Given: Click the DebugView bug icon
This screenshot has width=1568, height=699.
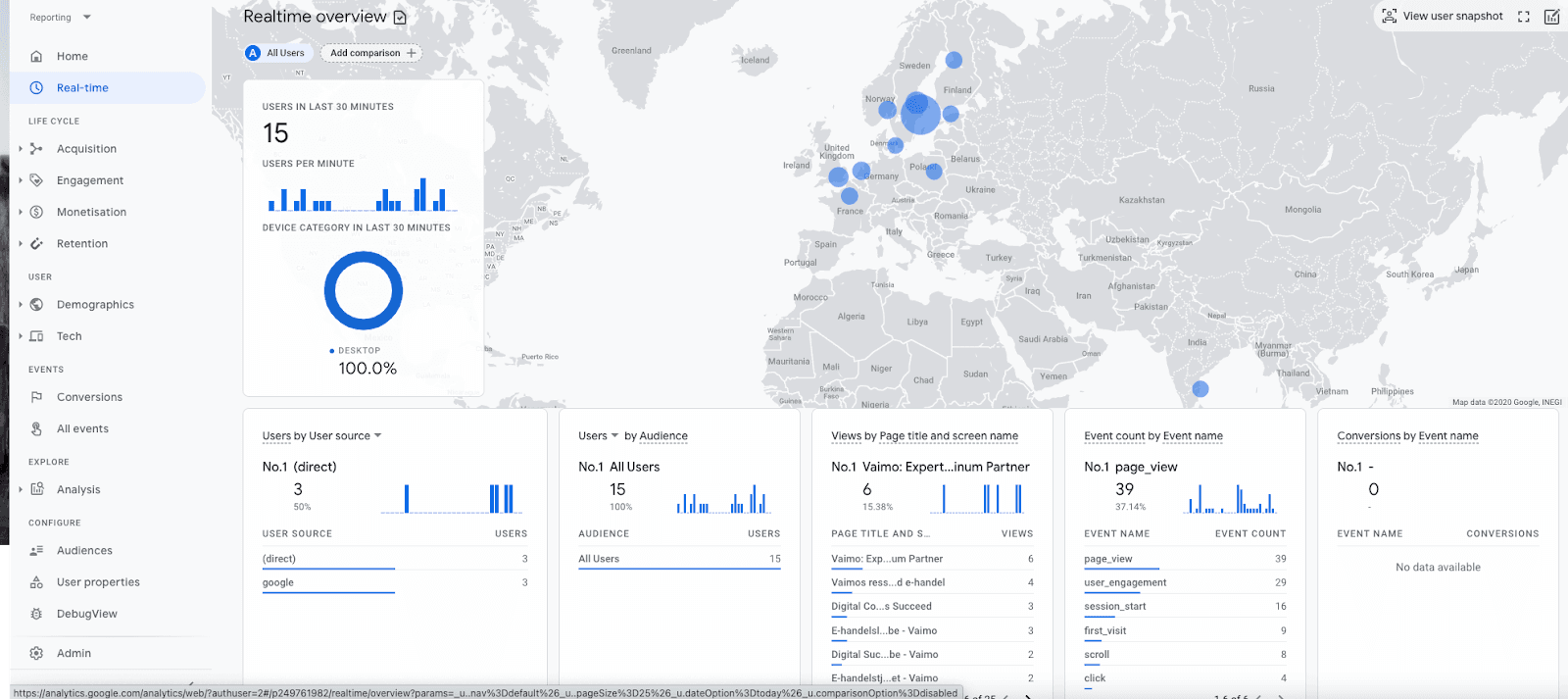Looking at the screenshot, I should 36,614.
